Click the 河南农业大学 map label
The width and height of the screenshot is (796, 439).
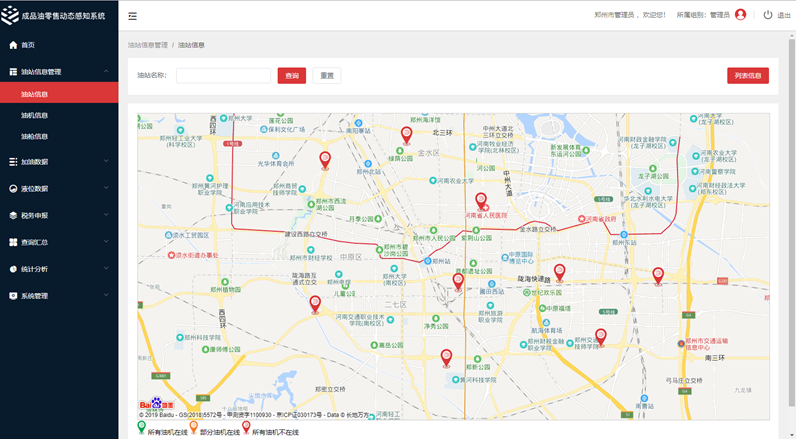[455, 181]
